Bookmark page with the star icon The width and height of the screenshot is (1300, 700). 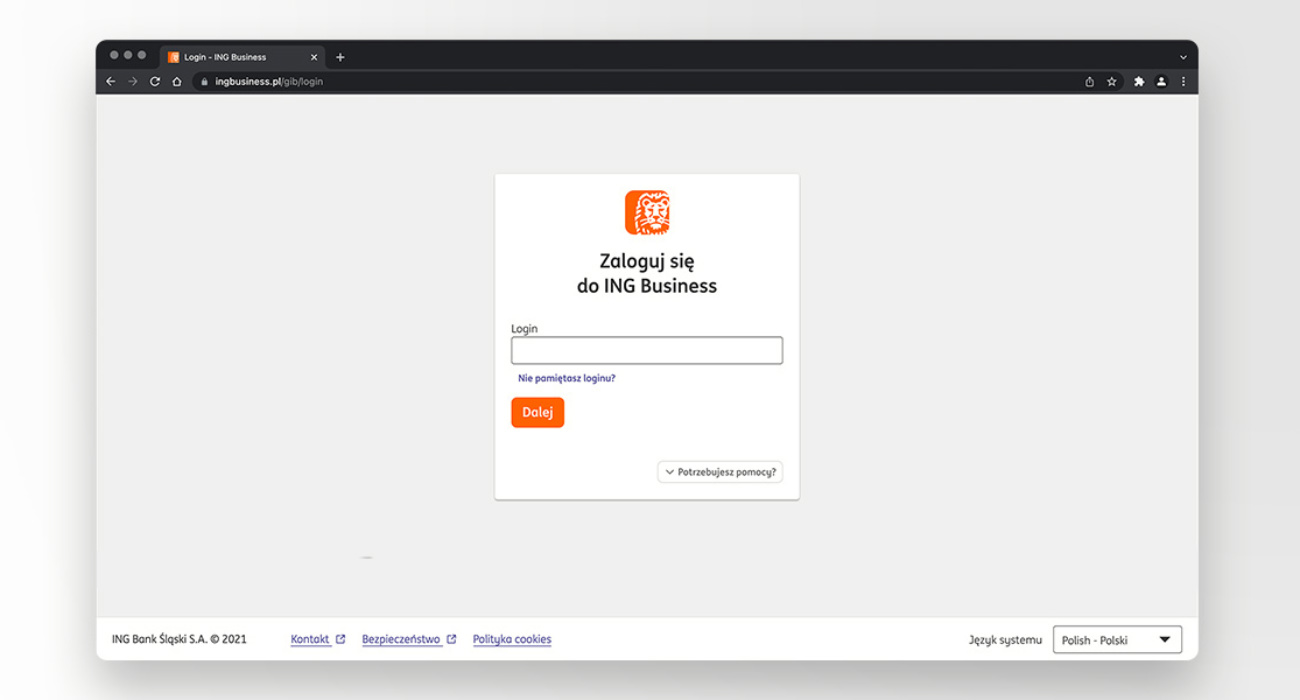(1111, 82)
